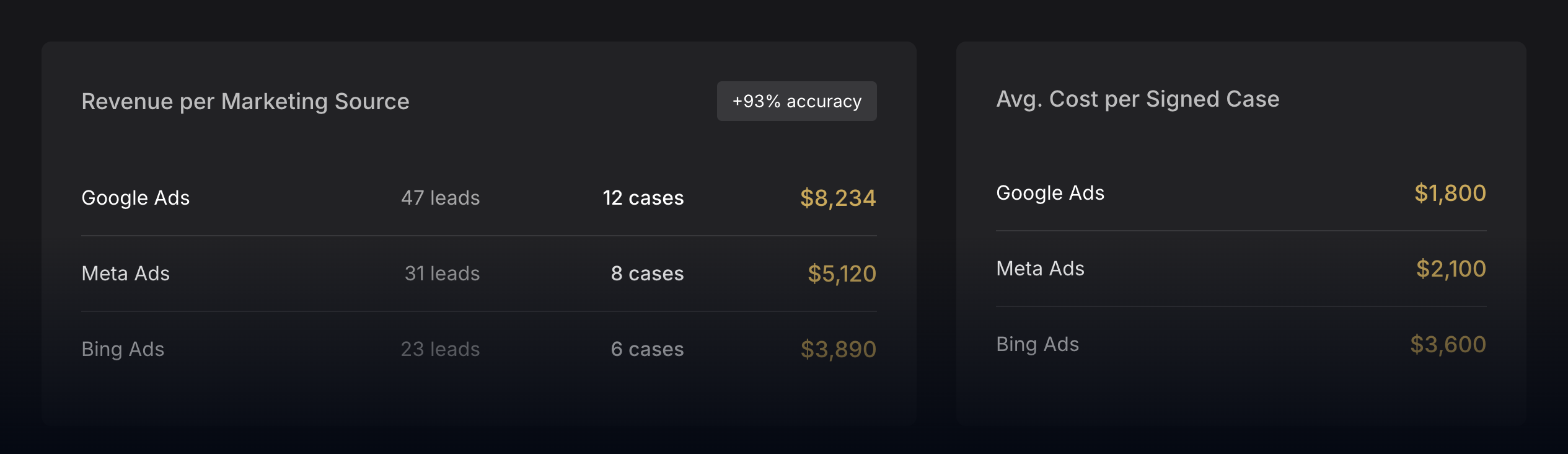Image resolution: width=1568 pixels, height=454 pixels.
Task: Select Google Ads in the cost panel
Action: (1050, 193)
